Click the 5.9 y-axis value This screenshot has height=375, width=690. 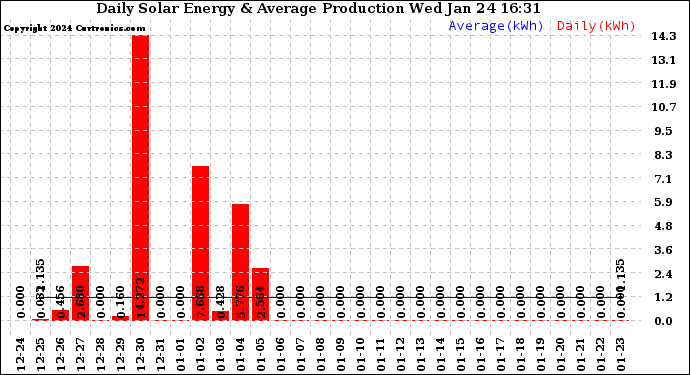coord(664,202)
